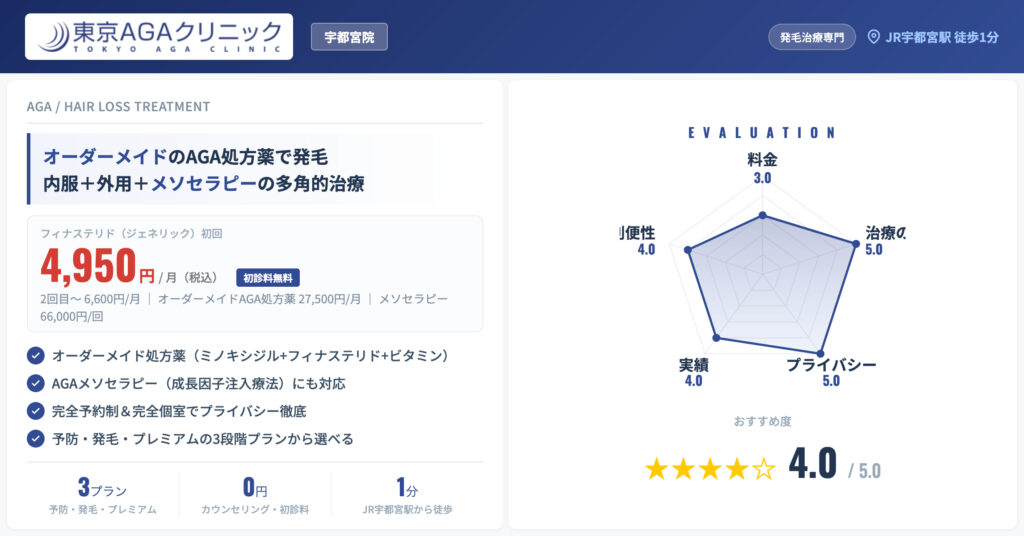Click the empty fifth rating star

pyautogui.click(x=763, y=469)
